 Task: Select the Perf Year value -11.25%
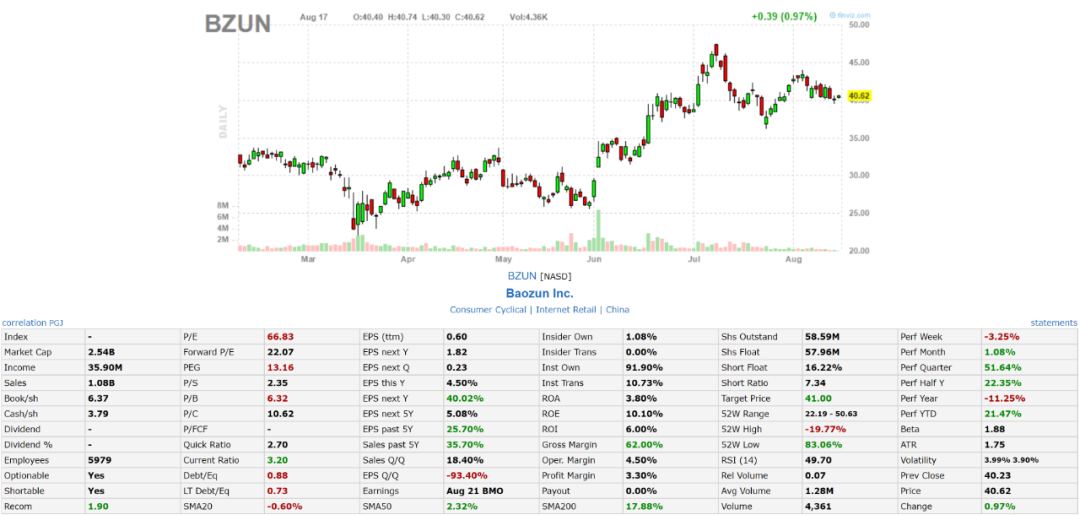point(1004,399)
